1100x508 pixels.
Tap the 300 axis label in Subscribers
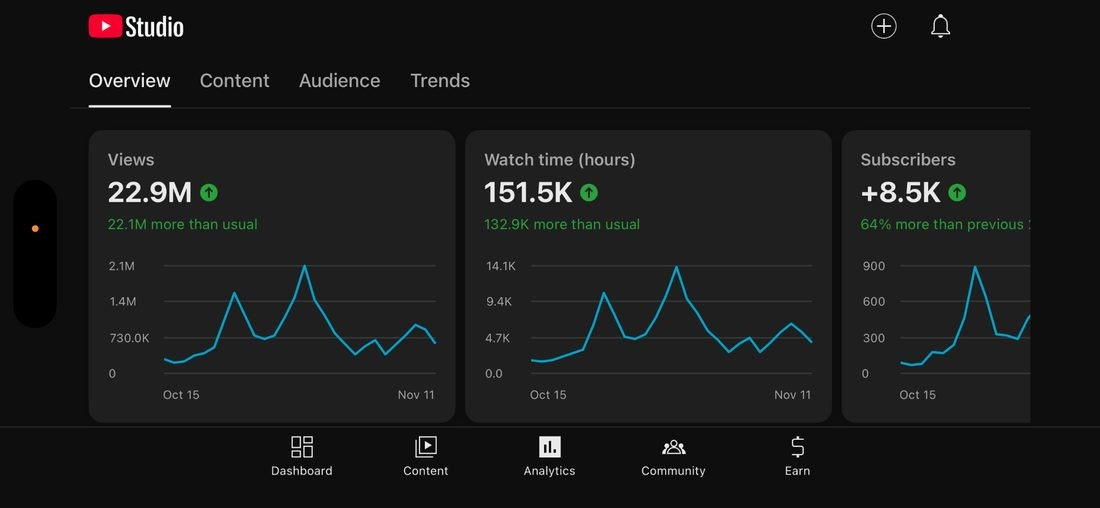[x=873, y=338]
